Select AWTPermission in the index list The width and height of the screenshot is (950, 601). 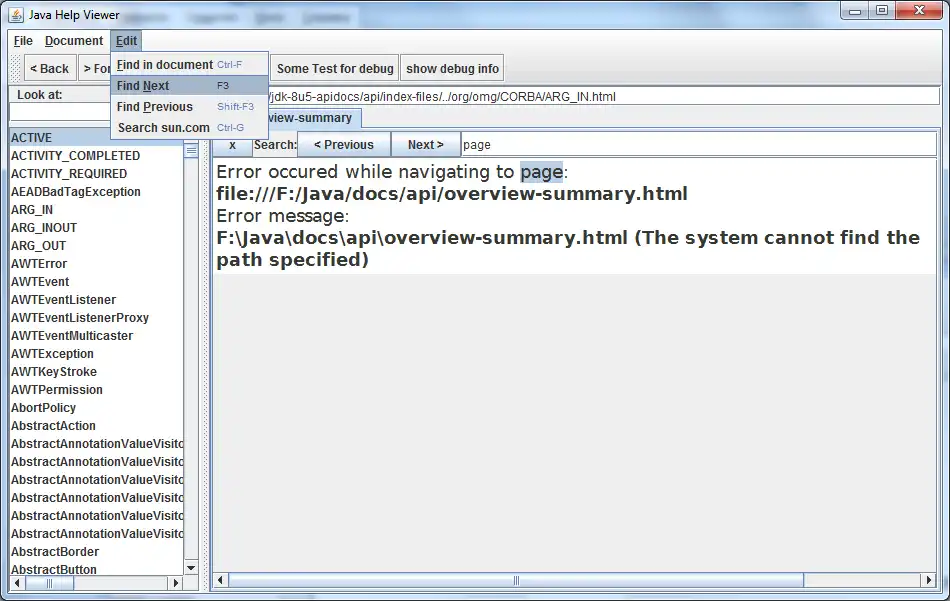pos(97,390)
